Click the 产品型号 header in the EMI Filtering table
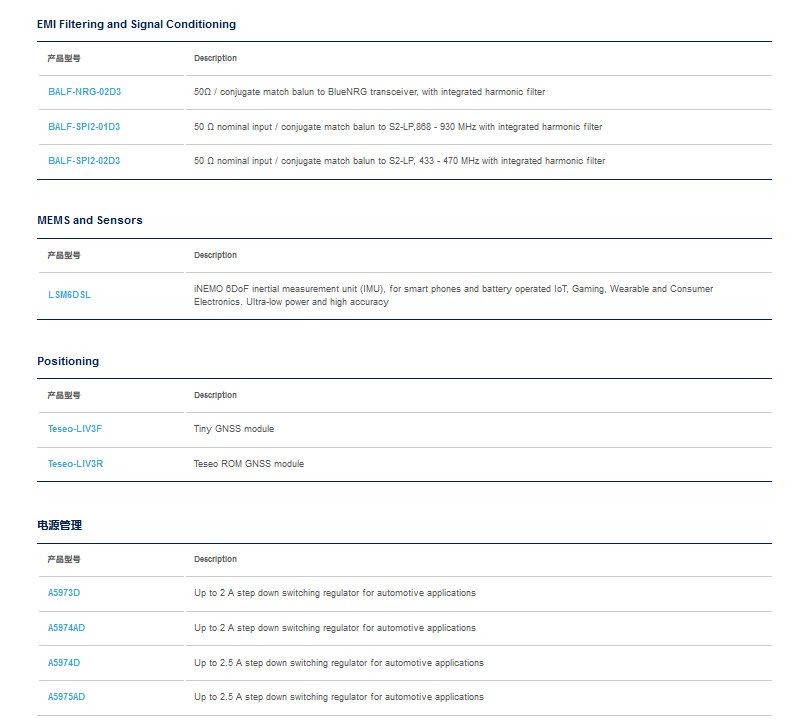 (64, 59)
